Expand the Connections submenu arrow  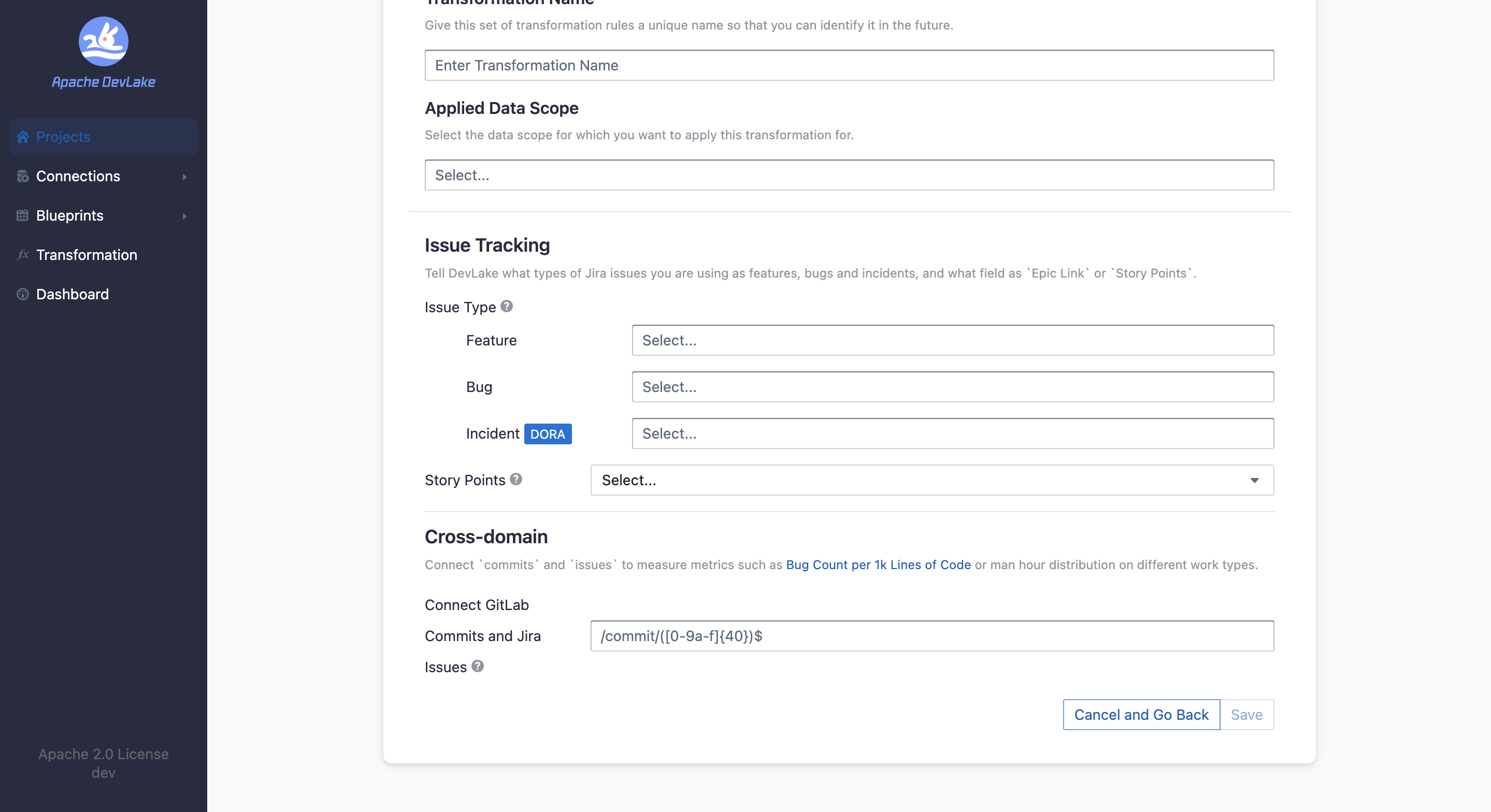click(x=184, y=177)
